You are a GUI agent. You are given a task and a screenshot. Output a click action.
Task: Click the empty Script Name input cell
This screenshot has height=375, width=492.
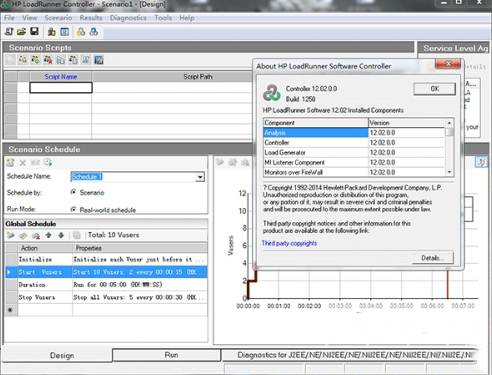[61, 88]
